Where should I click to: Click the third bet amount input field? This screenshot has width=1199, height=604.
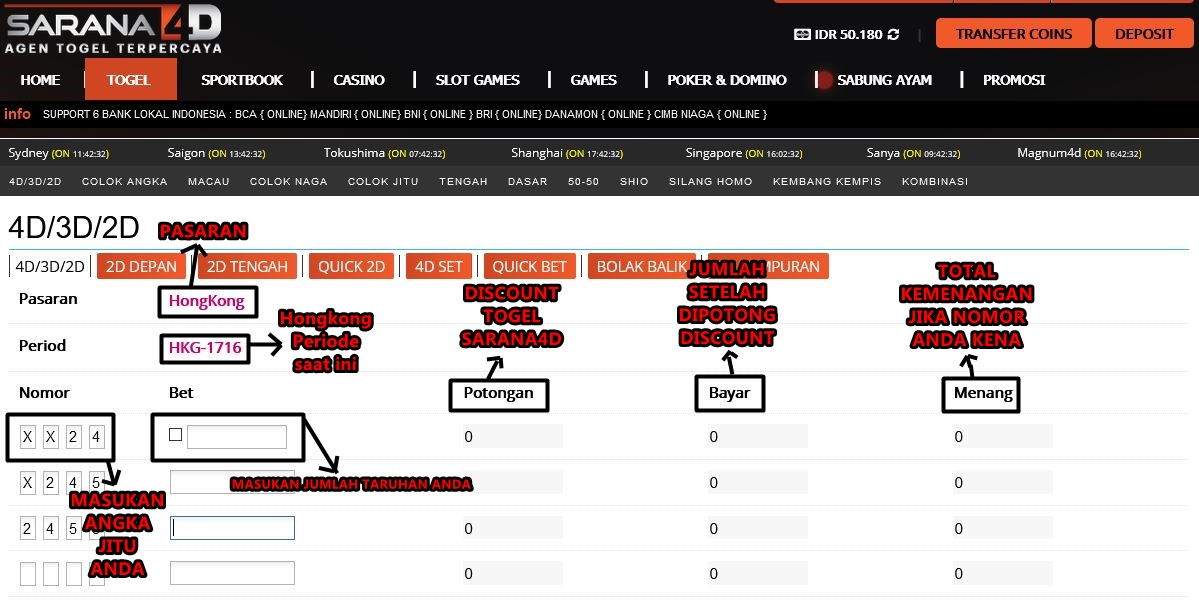point(232,527)
